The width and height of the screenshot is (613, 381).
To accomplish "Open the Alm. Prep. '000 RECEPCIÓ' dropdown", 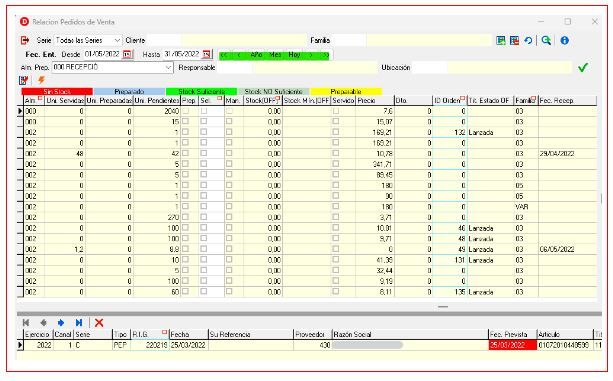I will pos(168,68).
